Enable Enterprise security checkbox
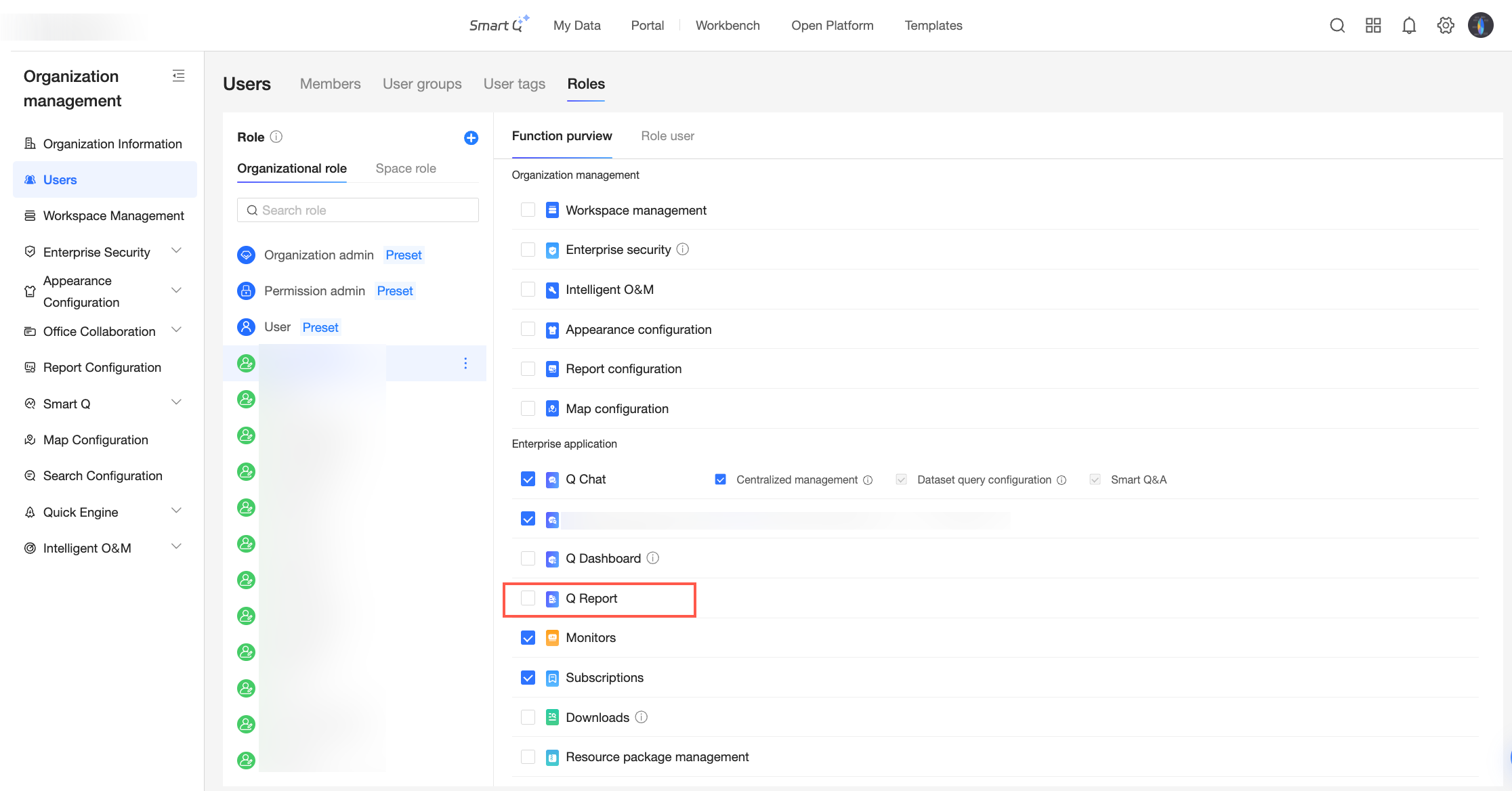1512x791 pixels. click(x=528, y=249)
